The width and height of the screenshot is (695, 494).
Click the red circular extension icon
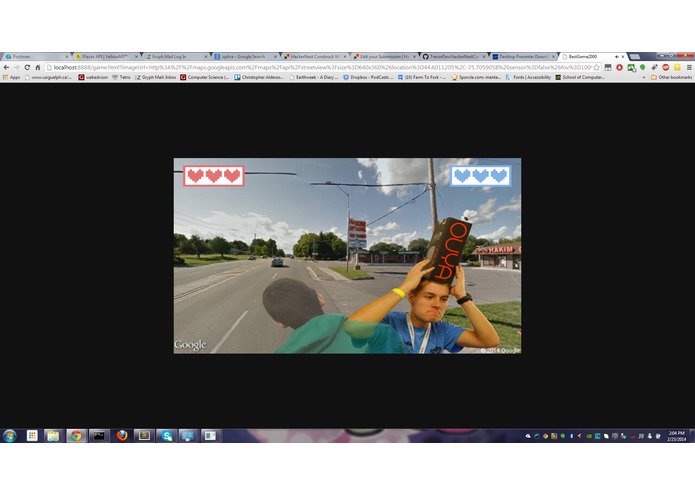pyautogui.click(x=620, y=67)
